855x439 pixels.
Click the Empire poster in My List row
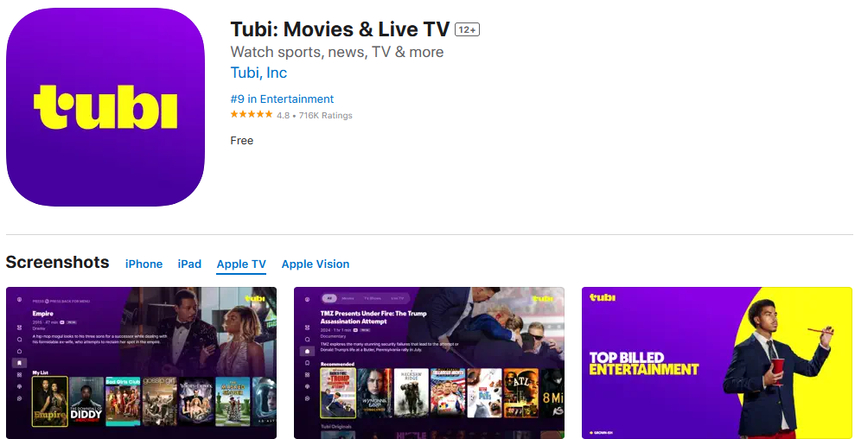tap(50, 401)
